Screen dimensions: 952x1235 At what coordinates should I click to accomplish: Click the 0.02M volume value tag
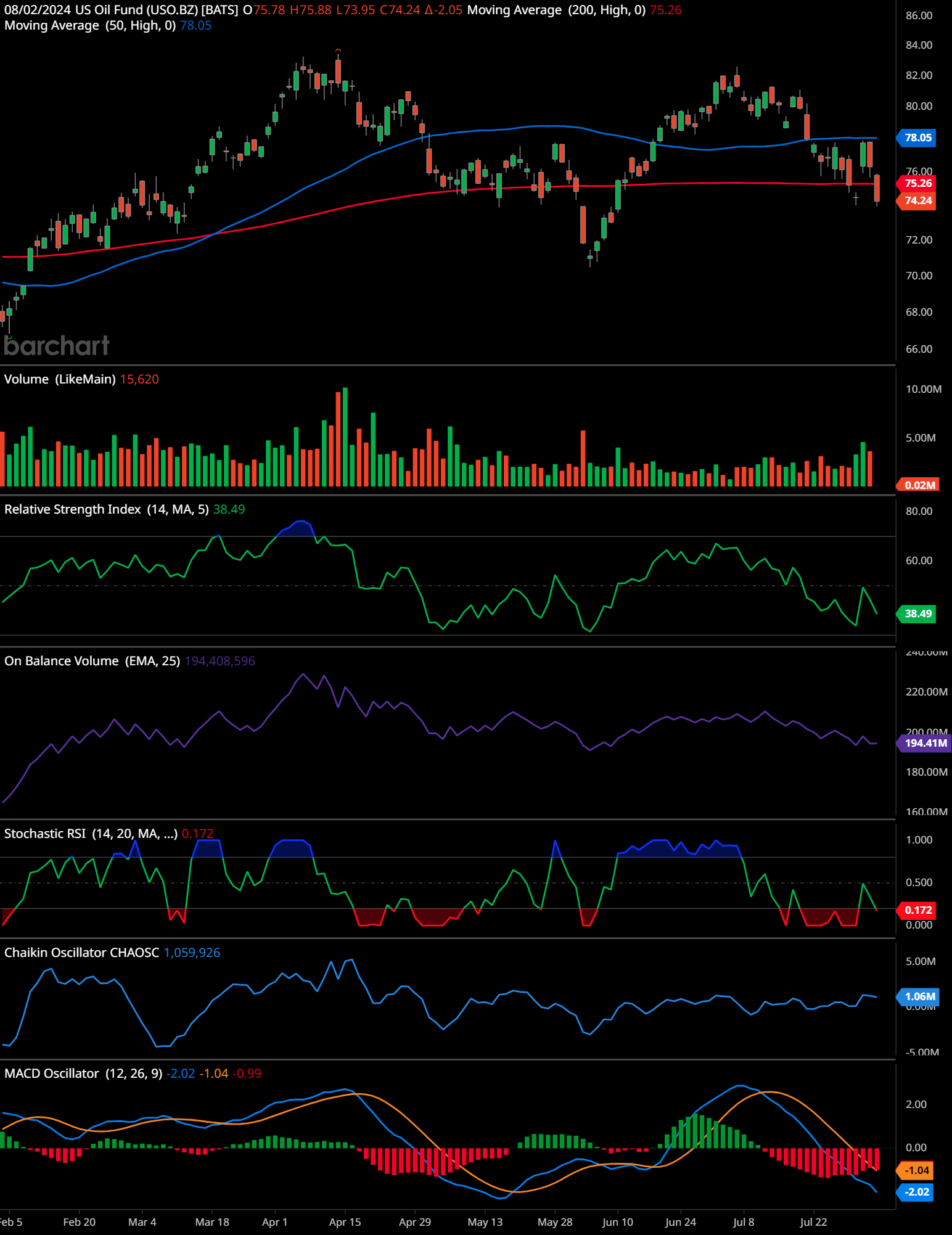pyautogui.click(x=918, y=485)
